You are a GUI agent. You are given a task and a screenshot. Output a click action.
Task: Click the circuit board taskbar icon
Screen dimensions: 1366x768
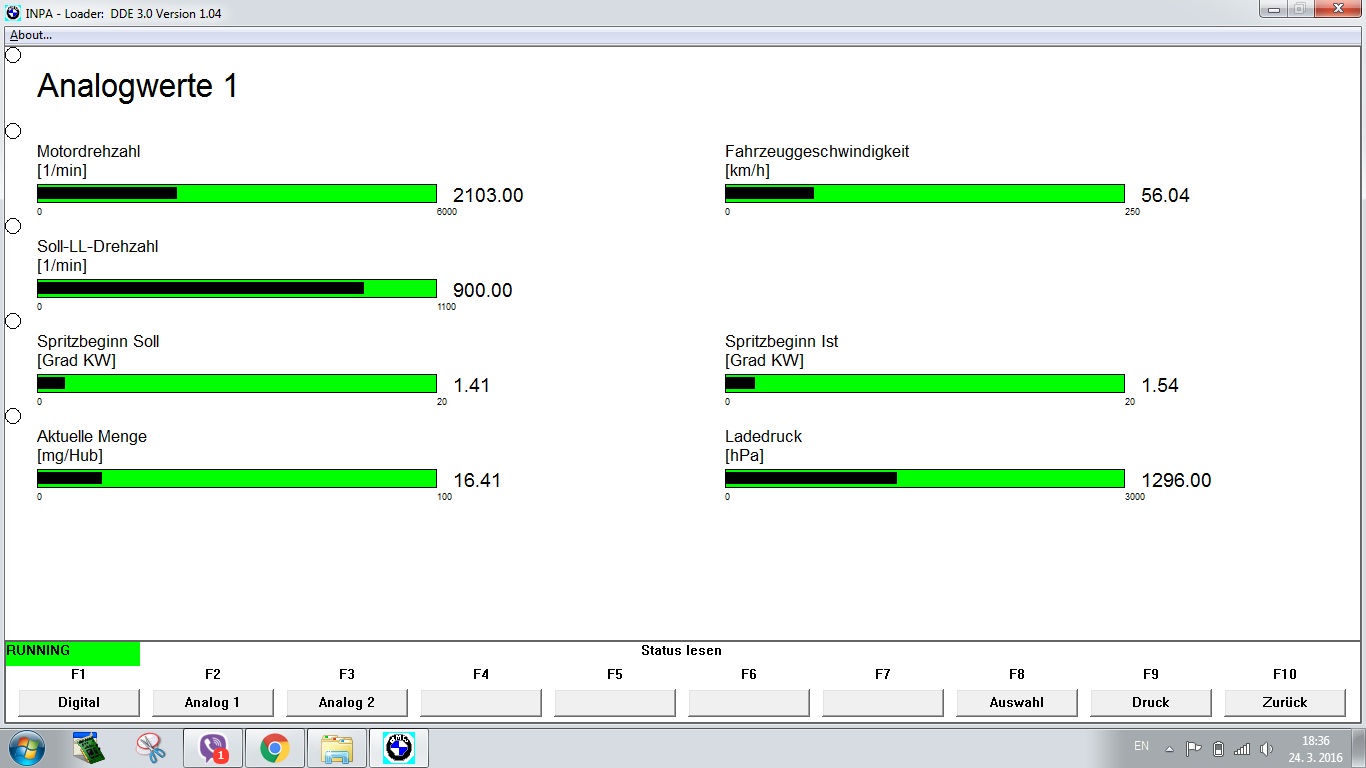[x=89, y=748]
